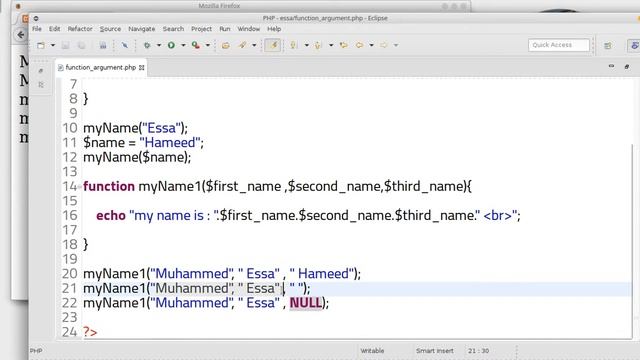Click the New file toolbar icon
The height and width of the screenshot is (360, 640).
pos(41,45)
